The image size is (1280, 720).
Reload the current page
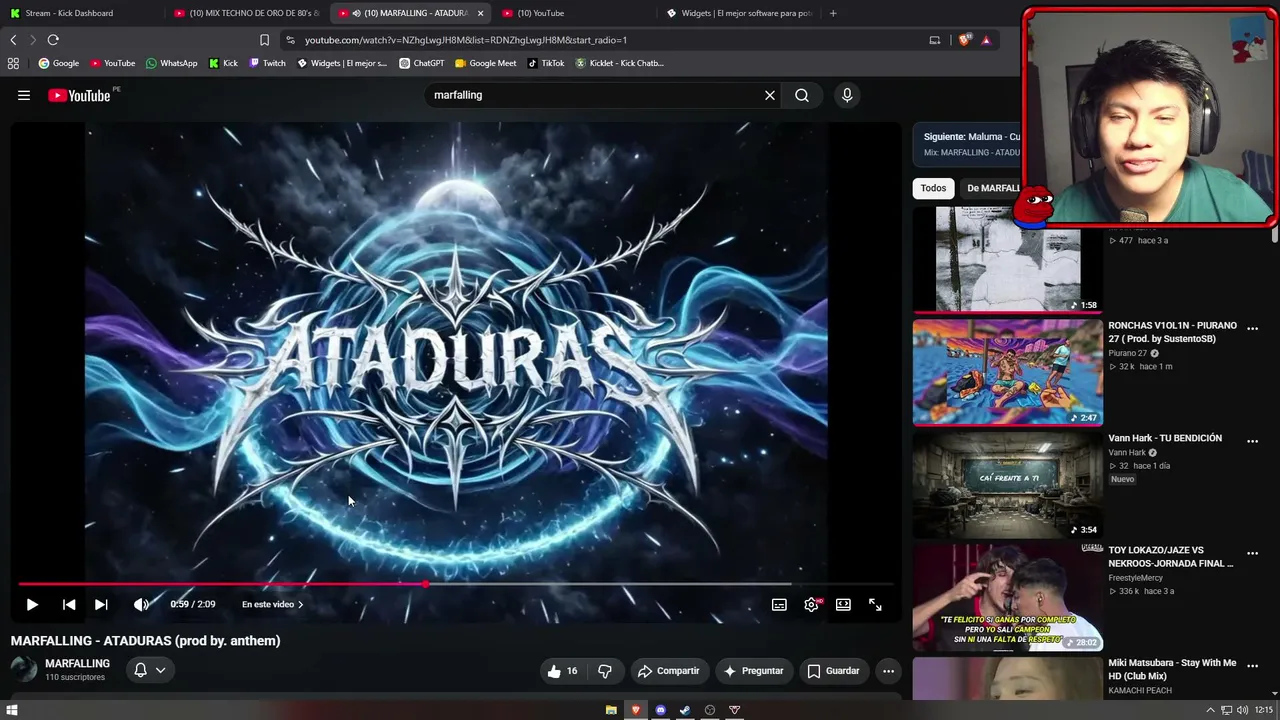tap(53, 40)
